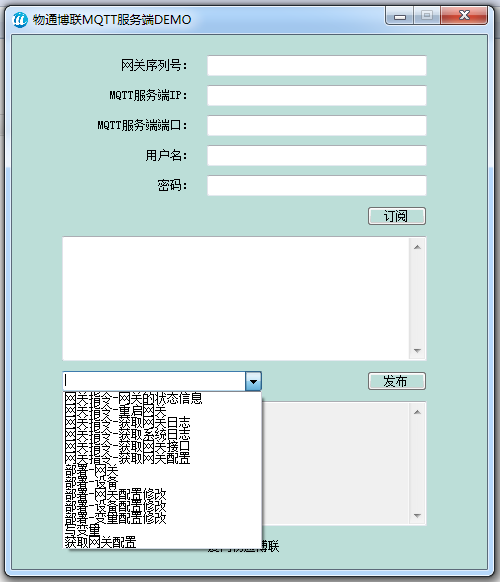Focus the MQTT服务端IP text box
This screenshot has width=500, height=582.
tap(317, 96)
